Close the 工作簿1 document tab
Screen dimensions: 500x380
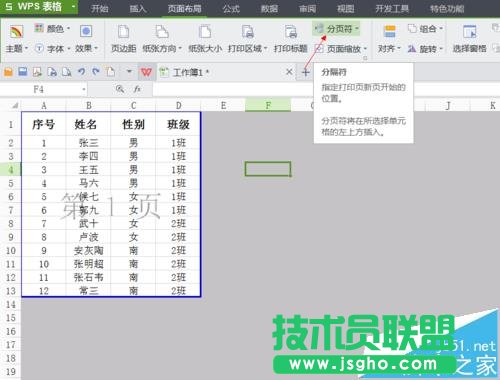pyautogui.click(x=289, y=72)
